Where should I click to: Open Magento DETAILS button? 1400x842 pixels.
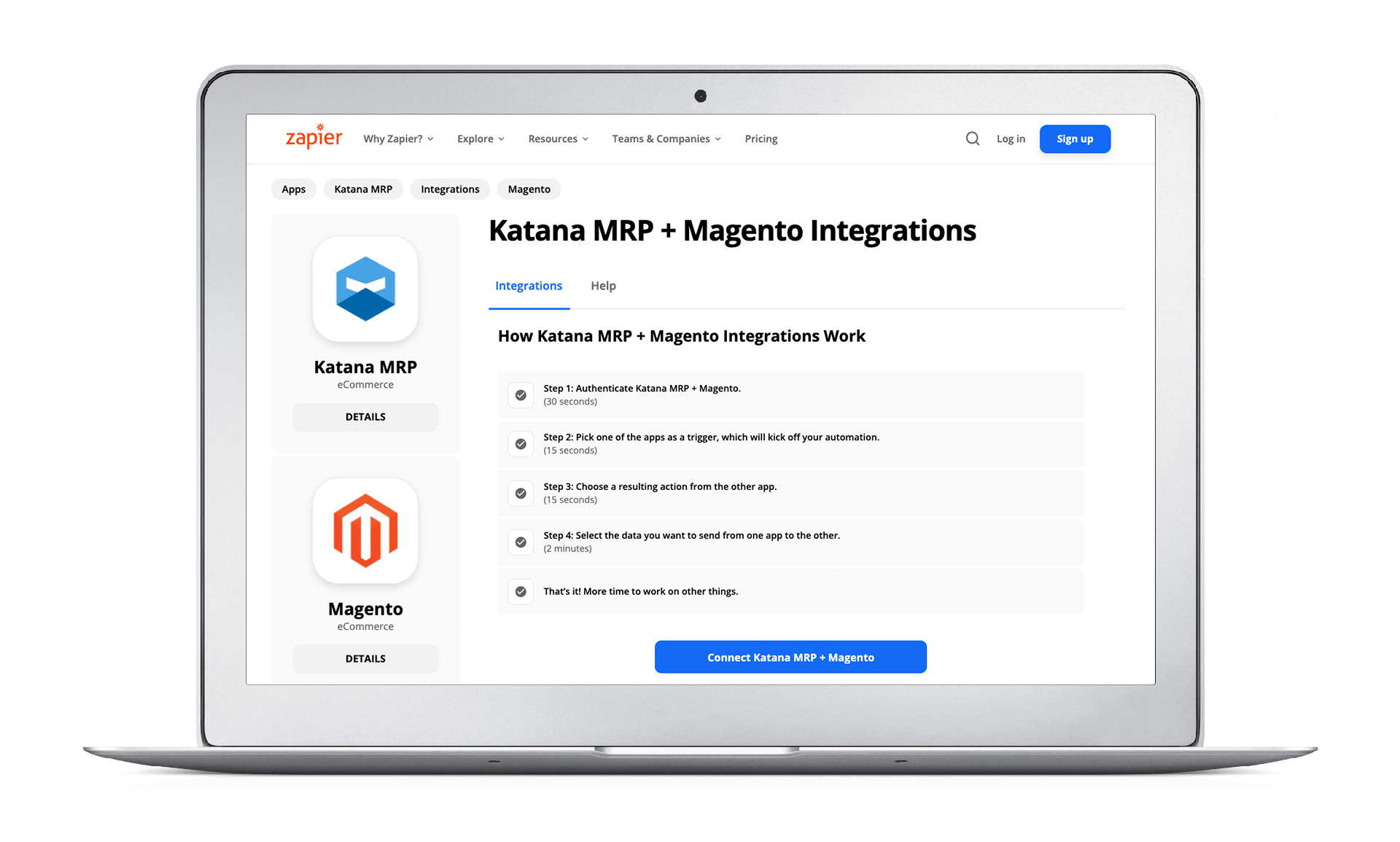pyautogui.click(x=365, y=658)
